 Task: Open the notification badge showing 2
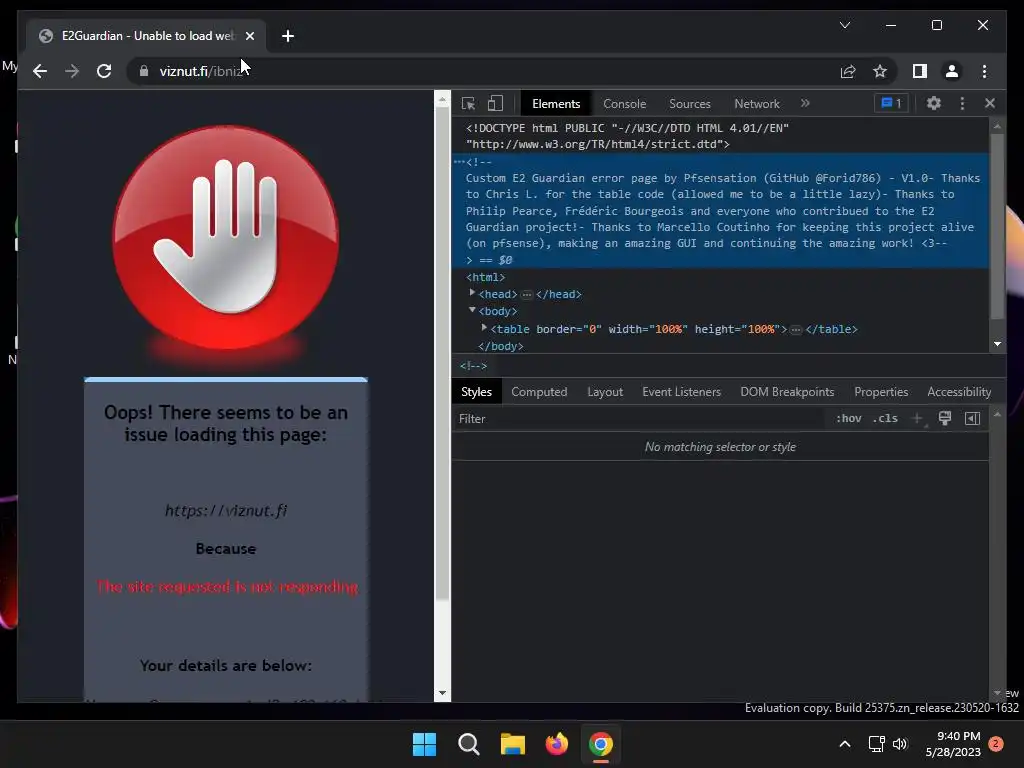(x=996, y=744)
